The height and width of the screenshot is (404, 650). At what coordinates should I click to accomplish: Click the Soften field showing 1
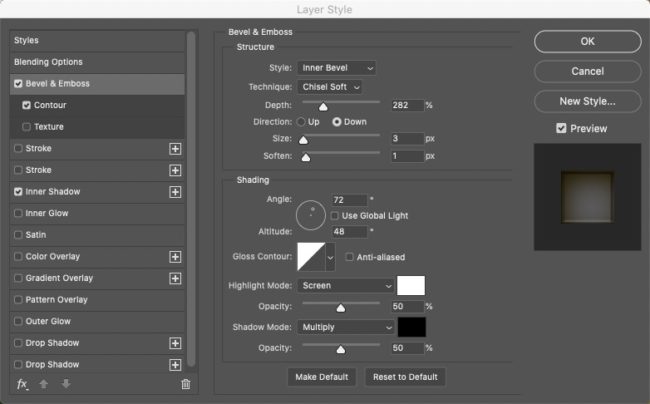(407, 156)
